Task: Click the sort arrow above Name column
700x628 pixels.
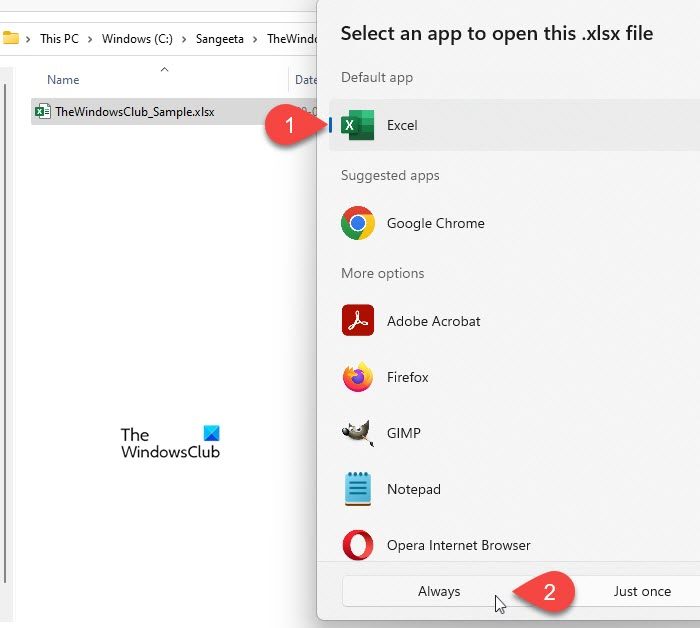Action: 164,69
